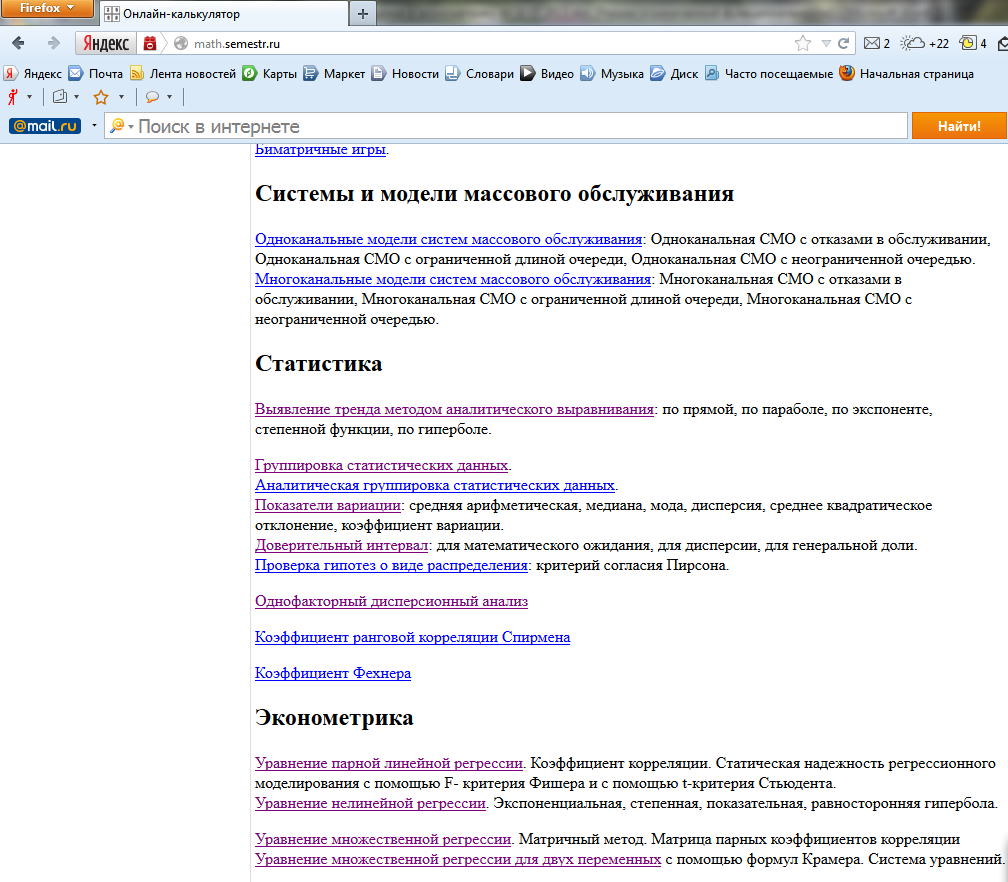1008x882 pixels.
Task: Open the Диск bookmark
Action: pyautogui.click(x=674, y=74)
